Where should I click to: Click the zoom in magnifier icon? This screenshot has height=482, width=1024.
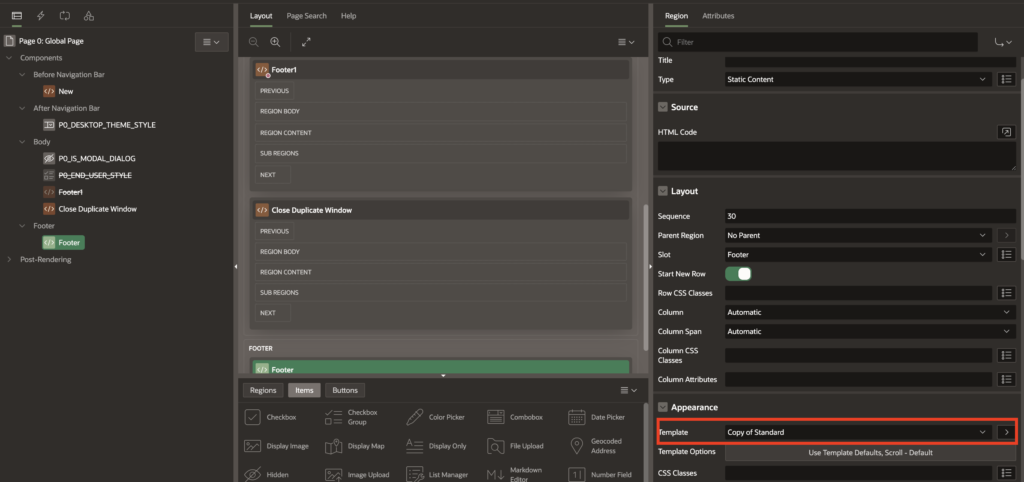point(275,42)
